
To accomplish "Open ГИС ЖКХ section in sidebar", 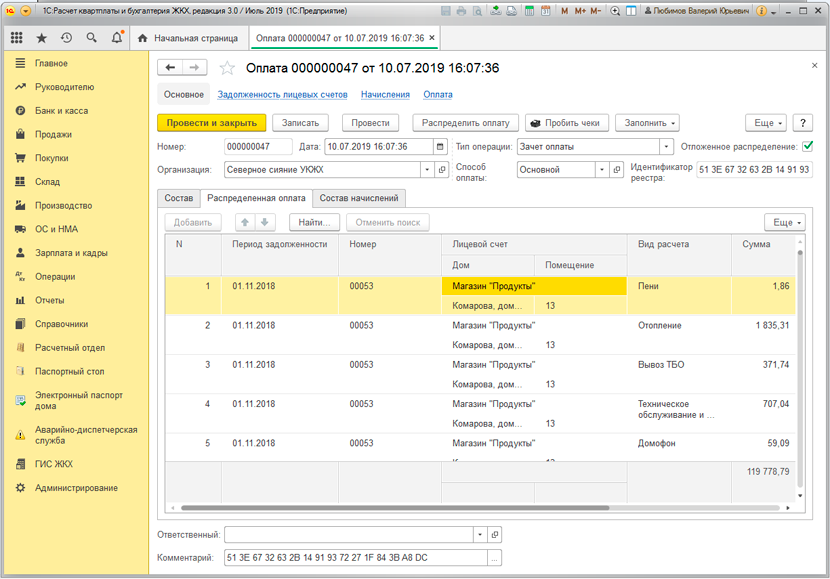I will point(54,464).
